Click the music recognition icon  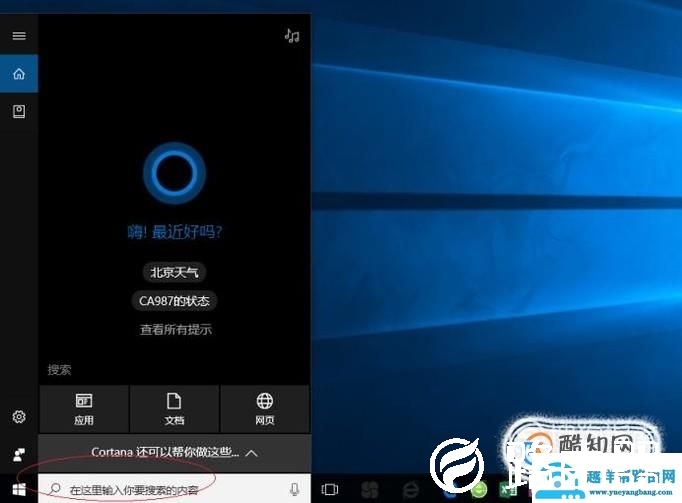(292, 36)
